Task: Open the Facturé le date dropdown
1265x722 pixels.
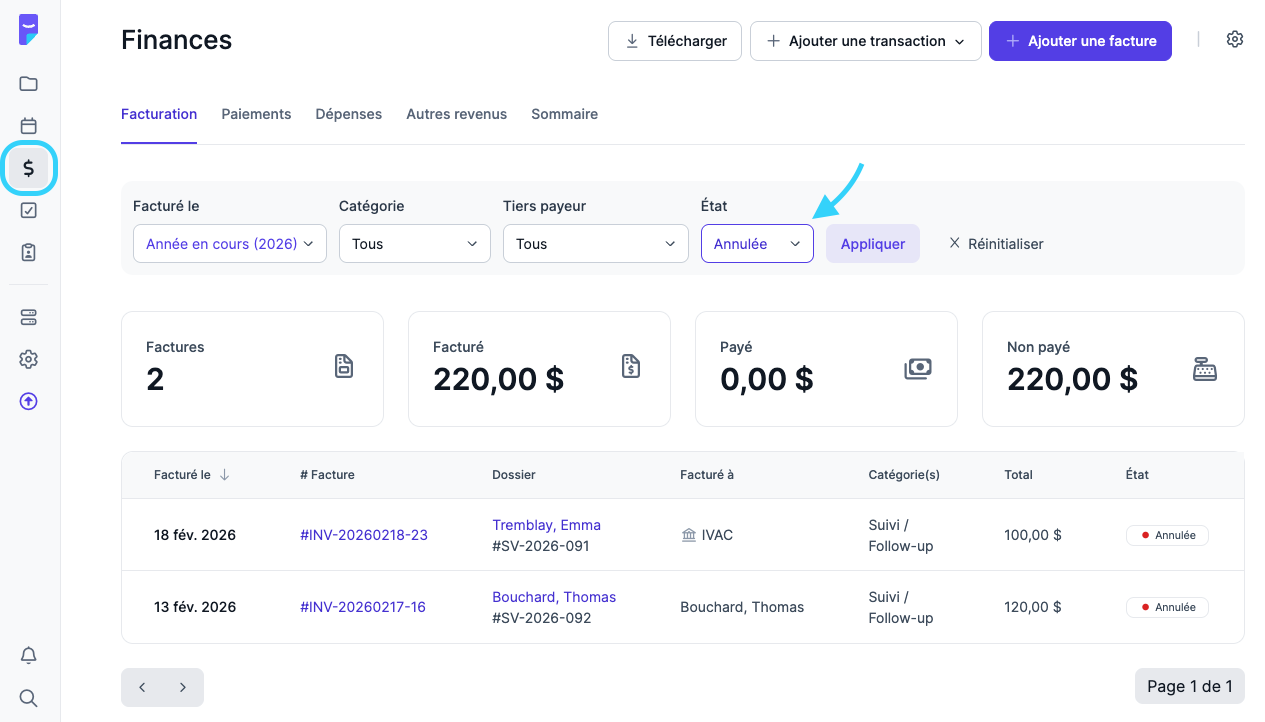Action: (229, 244)
